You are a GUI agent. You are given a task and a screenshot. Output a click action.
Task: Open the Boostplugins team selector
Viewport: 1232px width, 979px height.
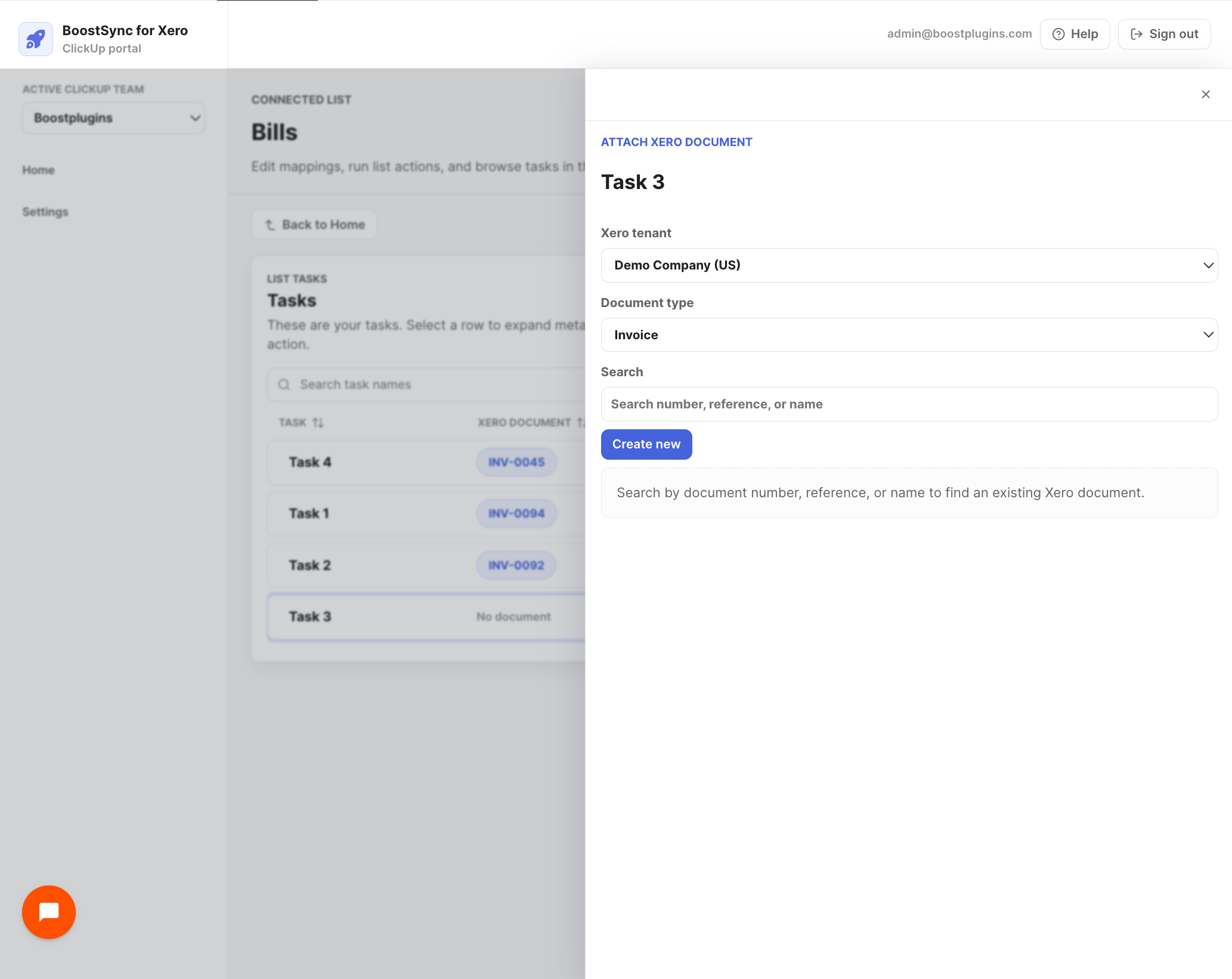coord(113,118)
